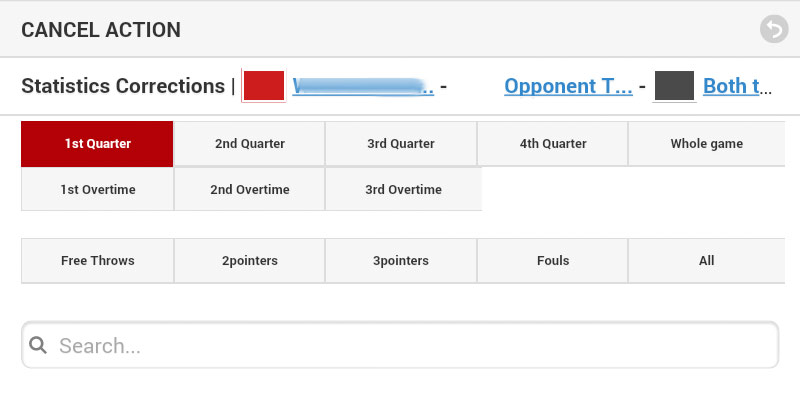Screen dimensions: 800x414
Task: Click the dark gray team swatch
Action: click(x=674, y=86)
